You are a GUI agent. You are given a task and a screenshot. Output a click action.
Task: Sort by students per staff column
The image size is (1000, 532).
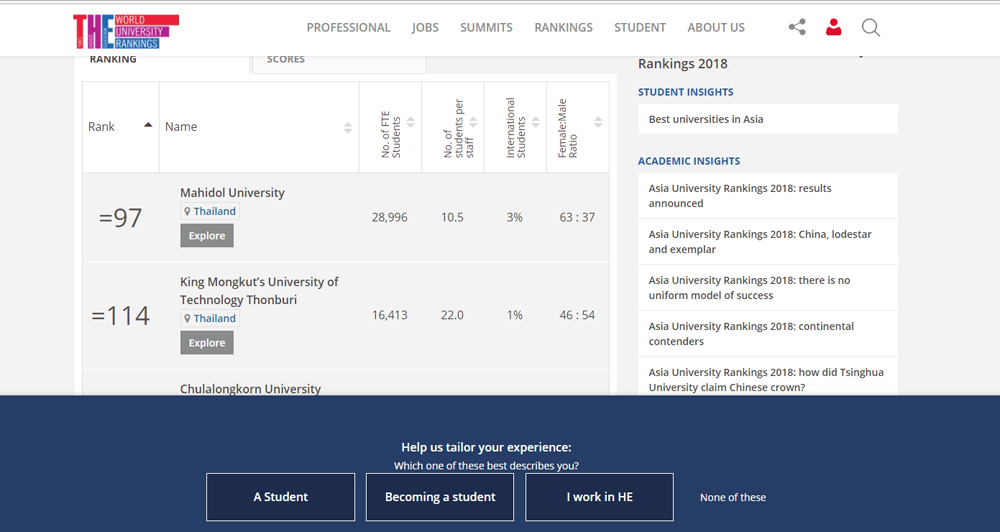473,123
